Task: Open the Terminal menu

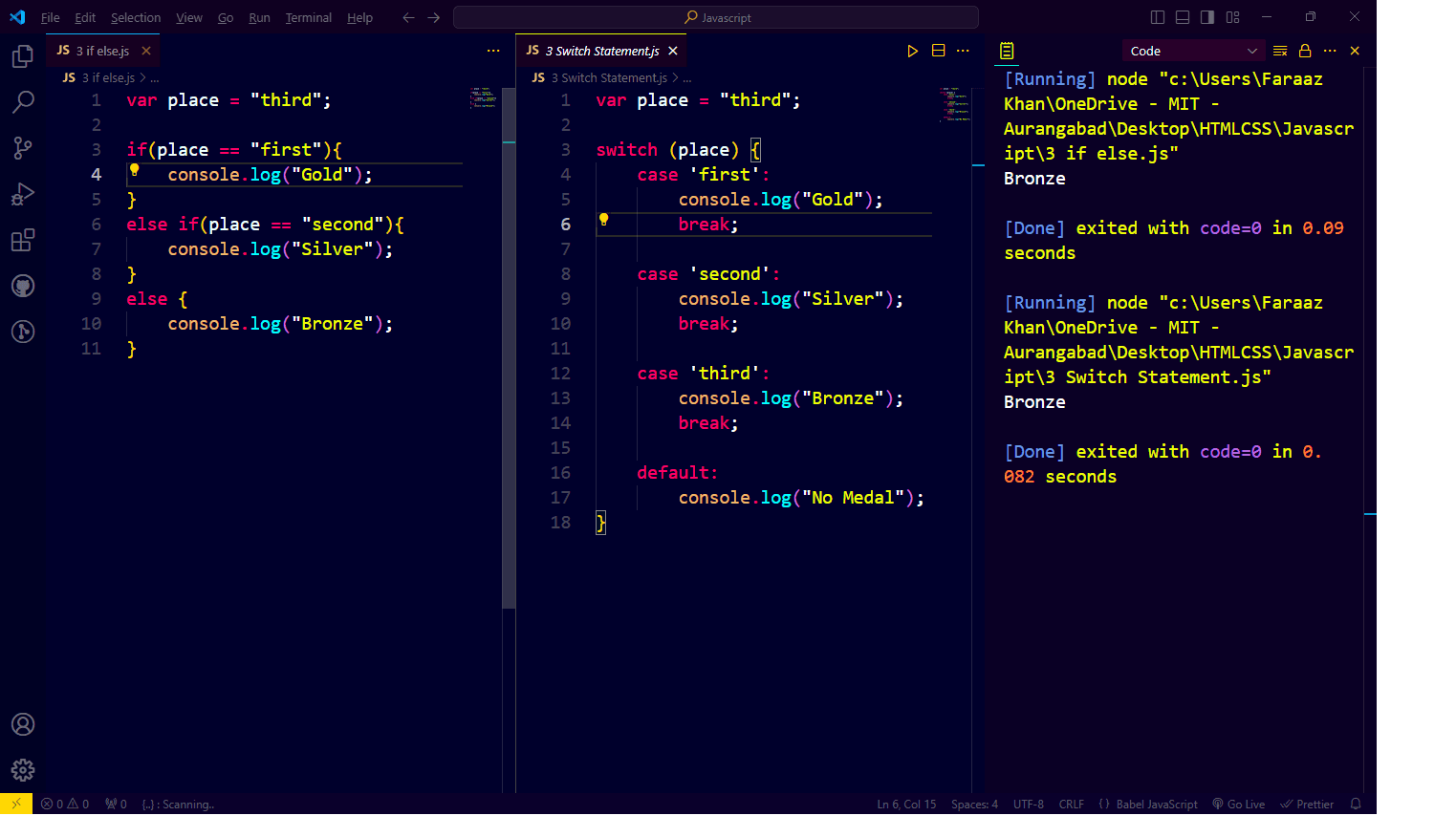Action: tap(308, 17)
